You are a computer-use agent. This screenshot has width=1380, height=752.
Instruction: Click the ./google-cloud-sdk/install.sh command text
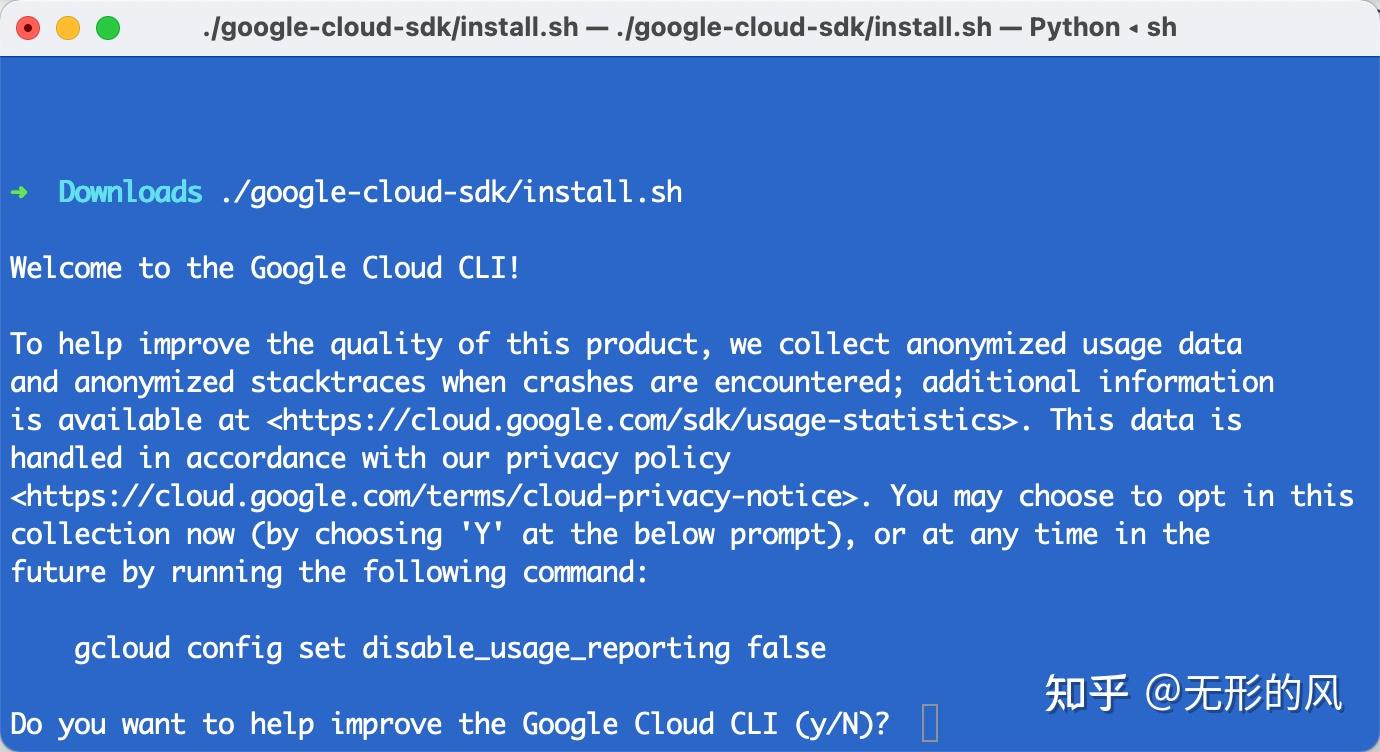450,191
